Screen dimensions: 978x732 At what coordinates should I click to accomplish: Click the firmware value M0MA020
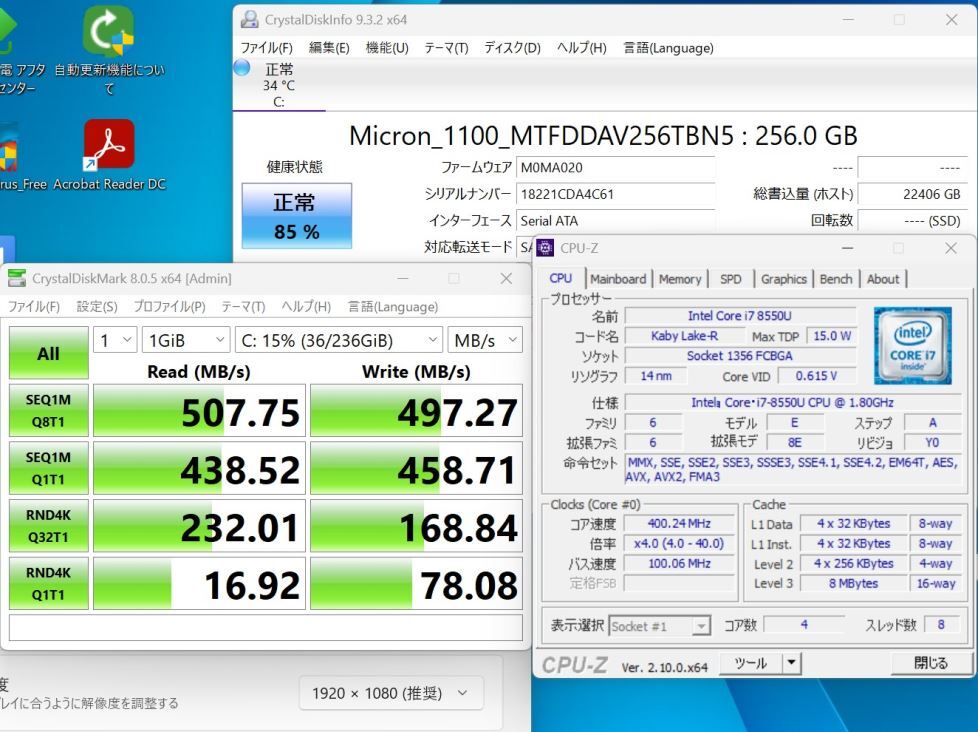pos(616,167)
